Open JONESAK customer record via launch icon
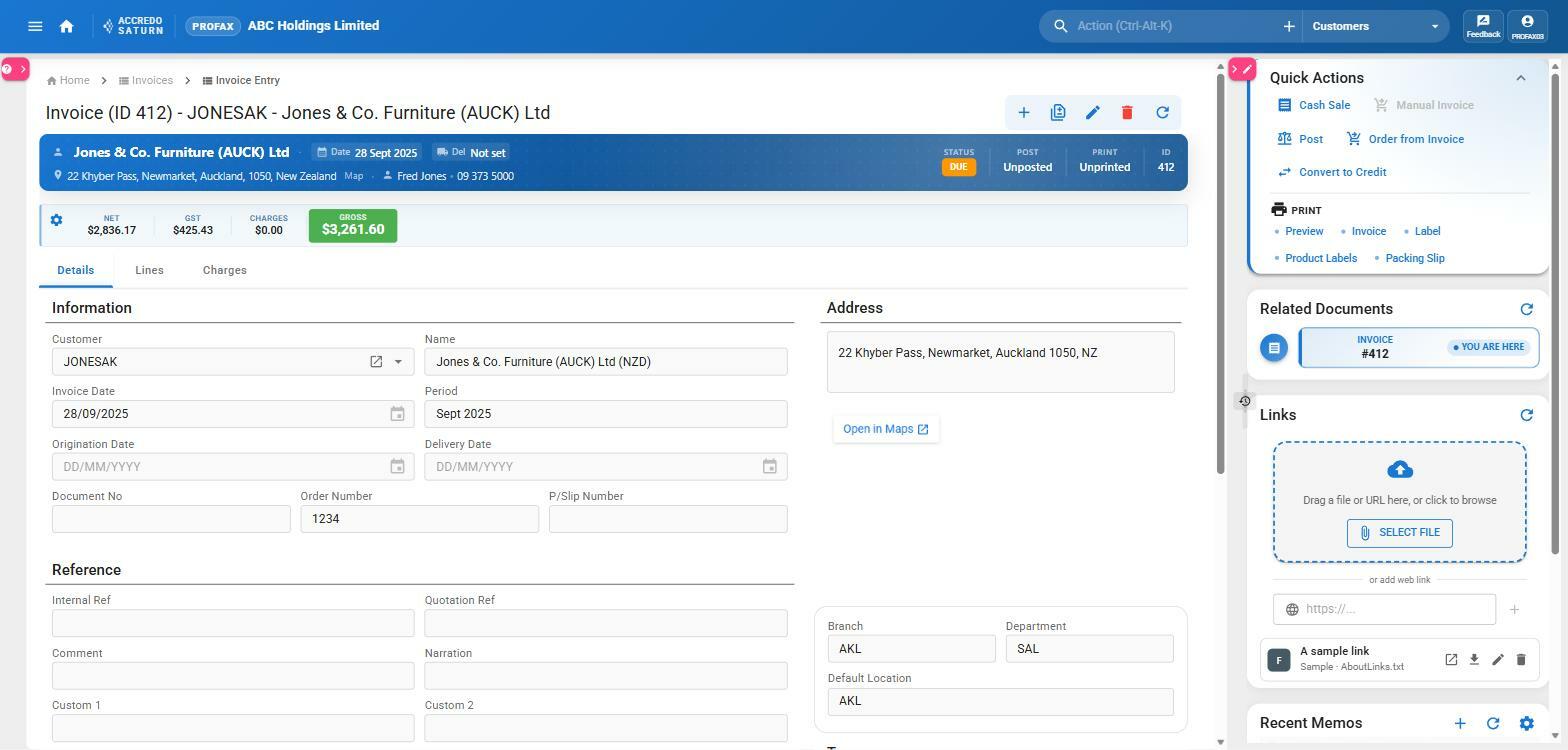This screenshot has width=1568, height=750. [376, 362]
